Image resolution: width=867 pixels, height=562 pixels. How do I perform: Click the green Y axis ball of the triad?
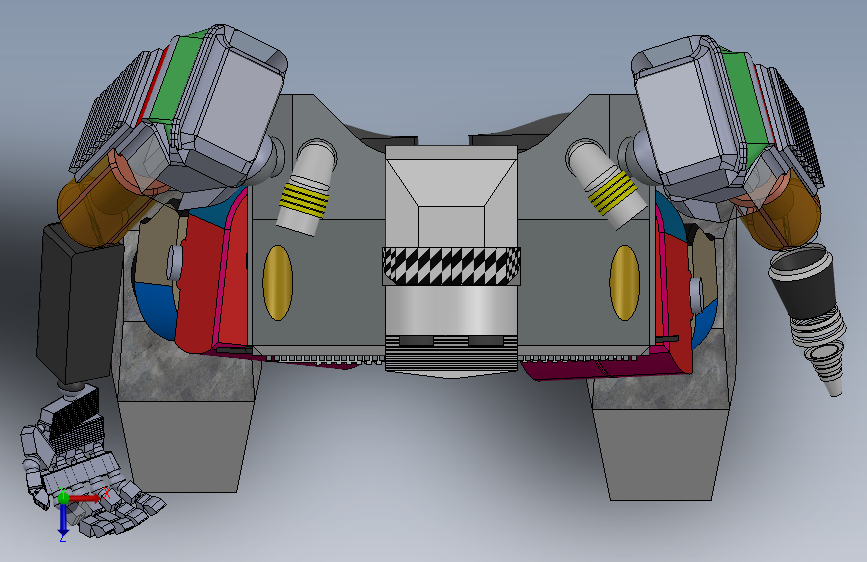64,497
